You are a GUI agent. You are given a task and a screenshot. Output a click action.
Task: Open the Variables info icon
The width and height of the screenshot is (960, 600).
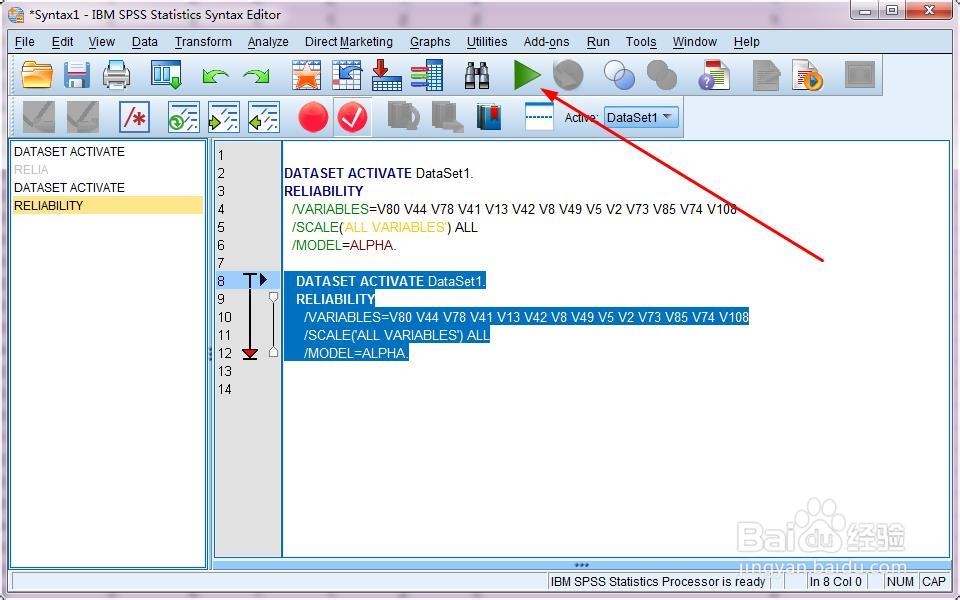(x=427, y=75)
